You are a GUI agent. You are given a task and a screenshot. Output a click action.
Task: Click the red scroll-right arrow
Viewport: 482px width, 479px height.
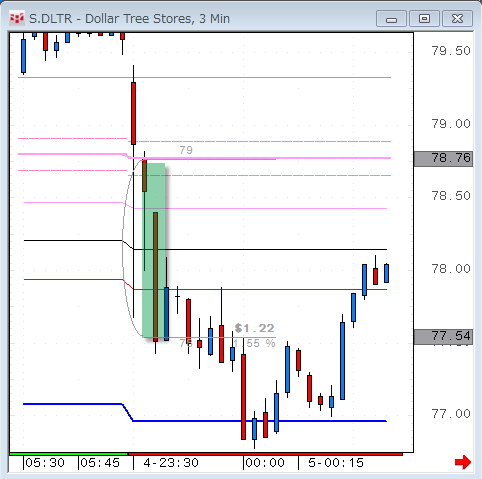pos(463,462)
